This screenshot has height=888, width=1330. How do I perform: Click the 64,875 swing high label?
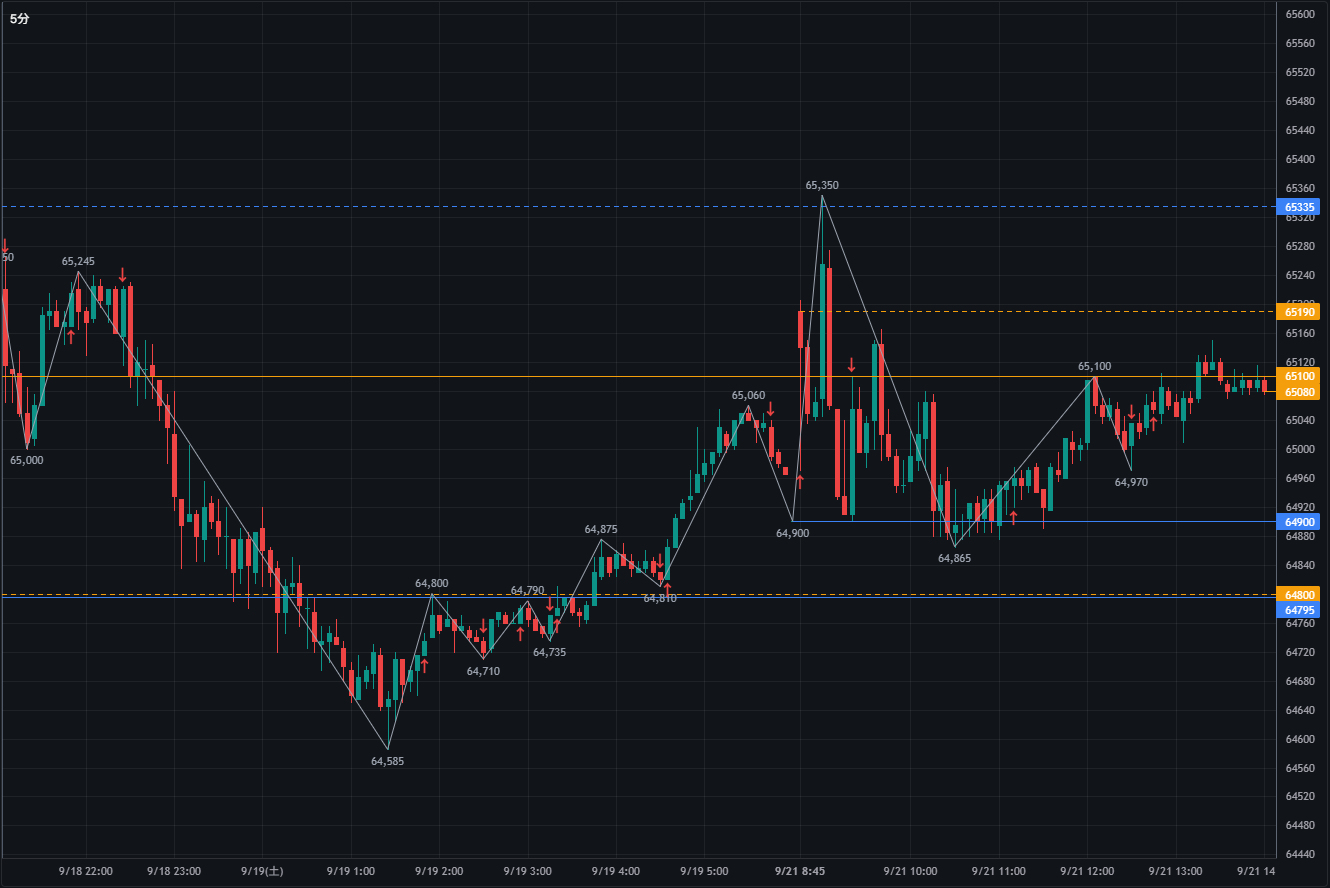(601, 529)
